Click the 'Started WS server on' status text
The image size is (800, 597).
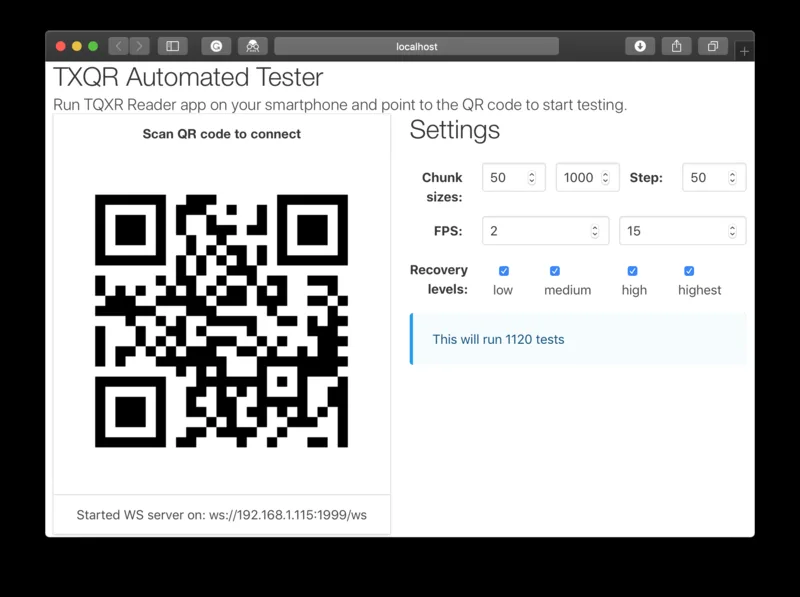[x=221, y=515]
